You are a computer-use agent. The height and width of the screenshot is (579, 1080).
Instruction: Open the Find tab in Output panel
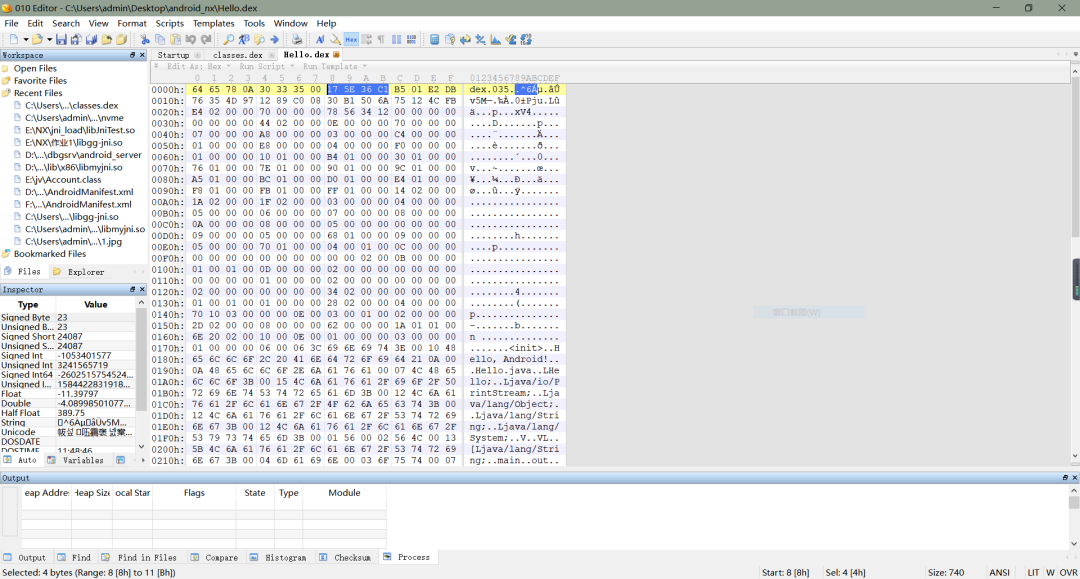tap(74, 558)
